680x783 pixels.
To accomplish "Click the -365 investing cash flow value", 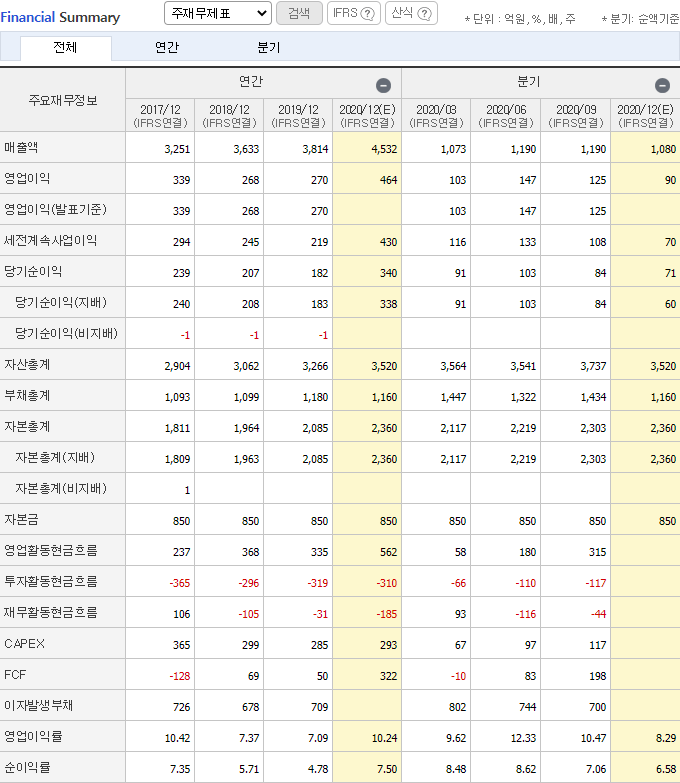I will click(x=180, y=583).
